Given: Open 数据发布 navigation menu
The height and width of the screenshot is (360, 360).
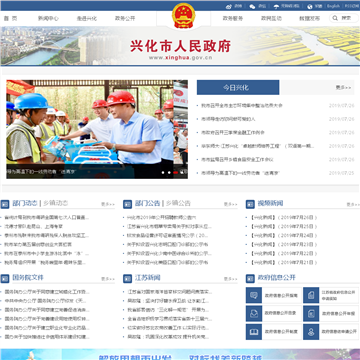Looking at the screenshot, I should 309,18.
